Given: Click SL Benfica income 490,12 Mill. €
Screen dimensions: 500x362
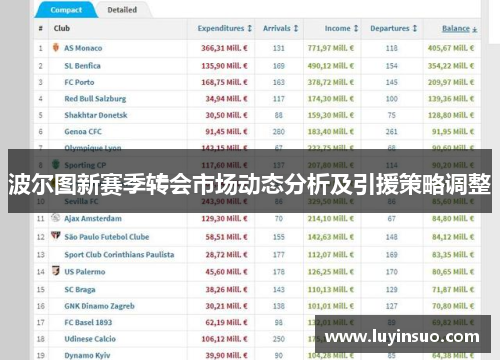Looking at the screenshot, I should pyautogui.click(x=331, y=66).
